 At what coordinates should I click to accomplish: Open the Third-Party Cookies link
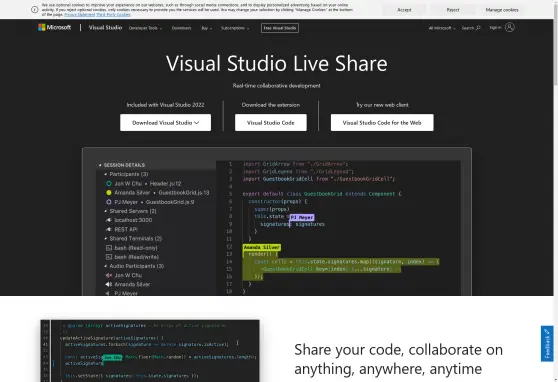pyautogui.click(x=113, y=15)
